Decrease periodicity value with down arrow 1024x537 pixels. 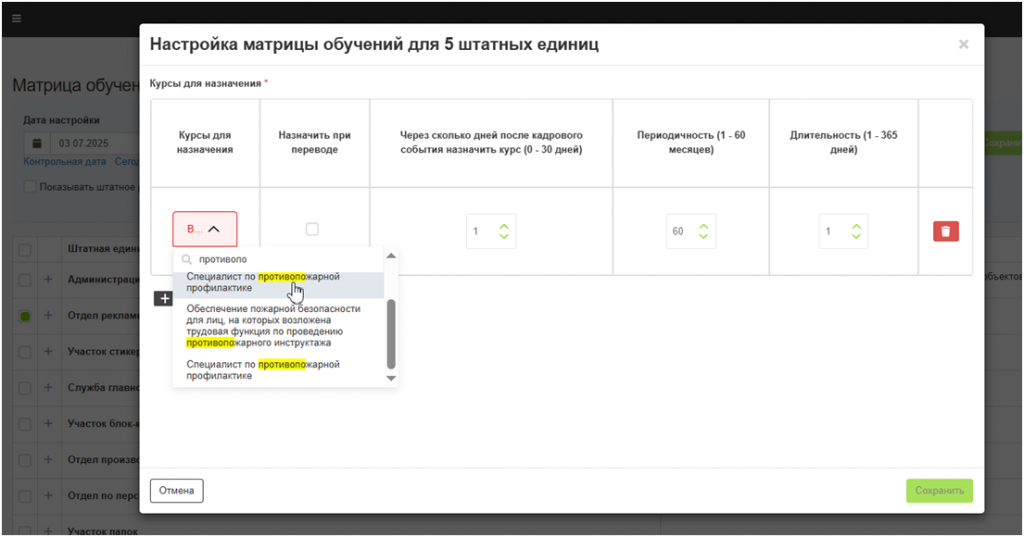[703, 237]
